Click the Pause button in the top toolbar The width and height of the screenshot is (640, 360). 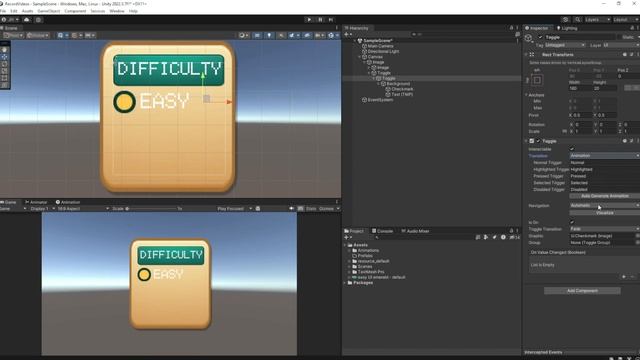(320, 20)
